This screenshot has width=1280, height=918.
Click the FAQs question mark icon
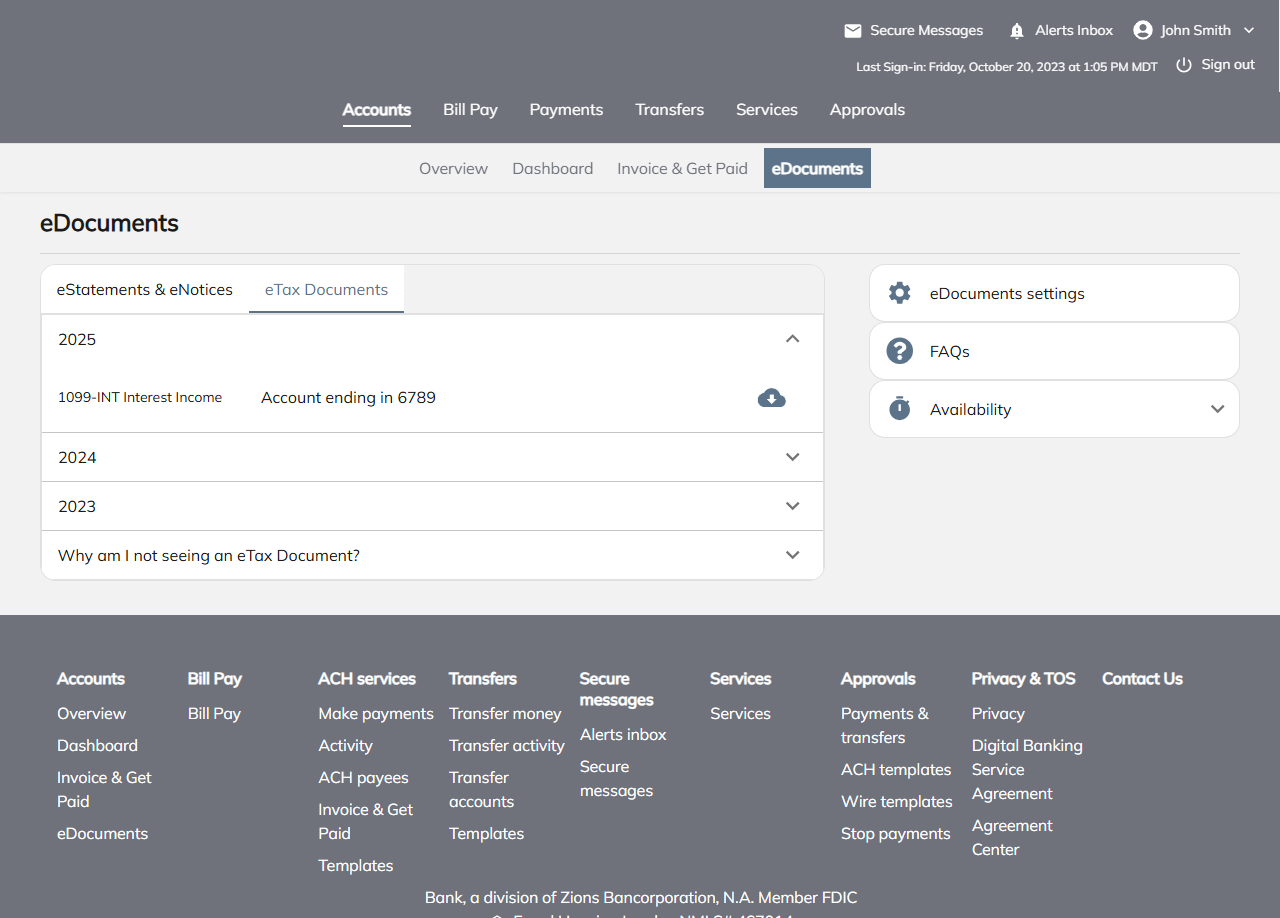tap(900, 351)
